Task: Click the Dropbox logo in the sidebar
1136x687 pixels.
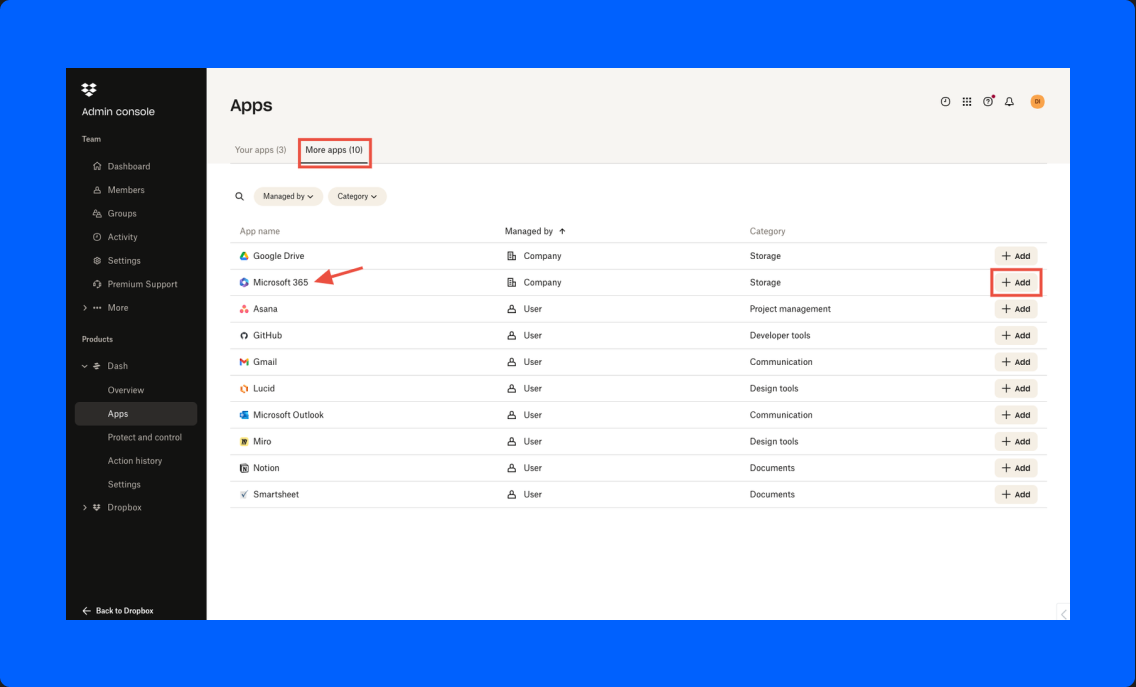Action: tap(88, 89)
